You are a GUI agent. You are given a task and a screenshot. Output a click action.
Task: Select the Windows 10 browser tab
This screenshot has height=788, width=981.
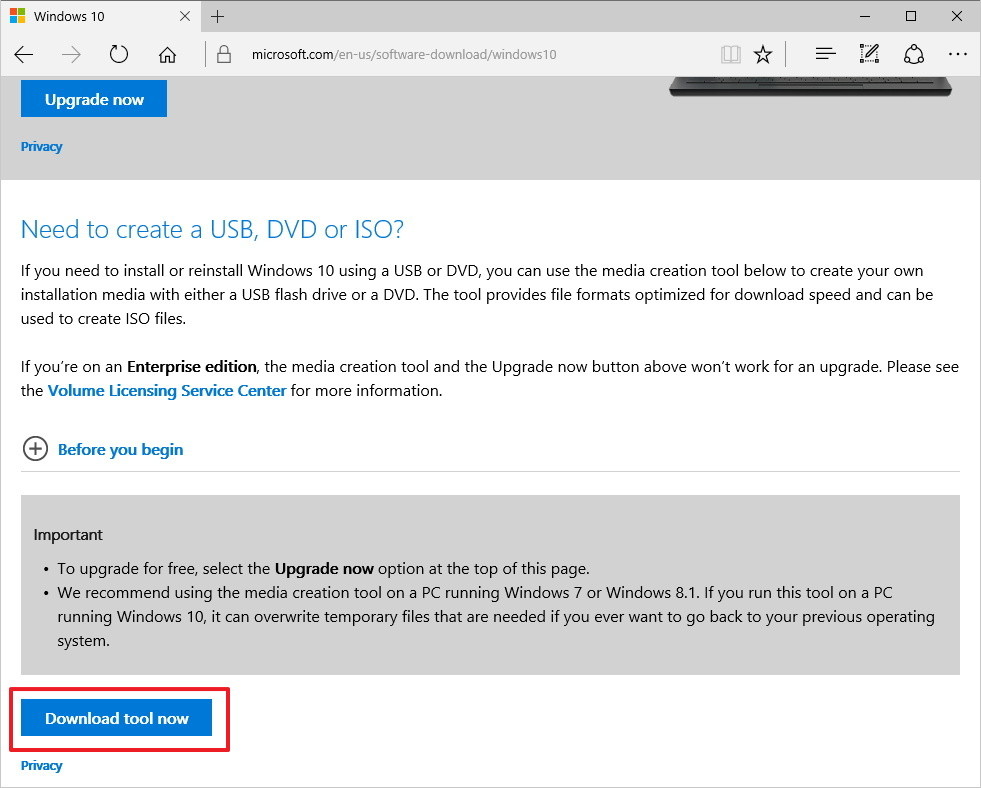point(100,16)
